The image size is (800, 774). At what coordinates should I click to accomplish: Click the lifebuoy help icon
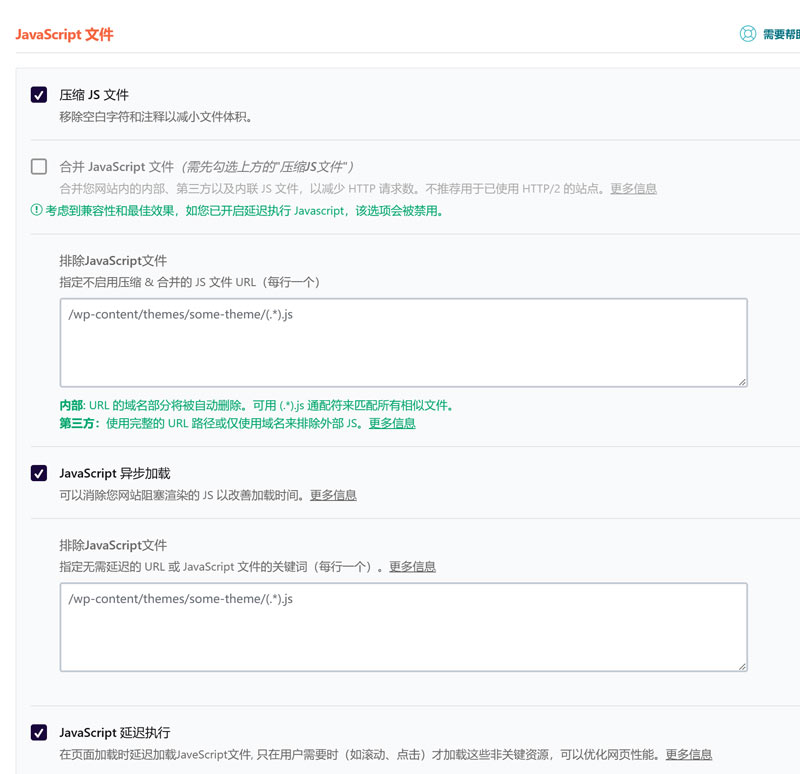[747, 34]
